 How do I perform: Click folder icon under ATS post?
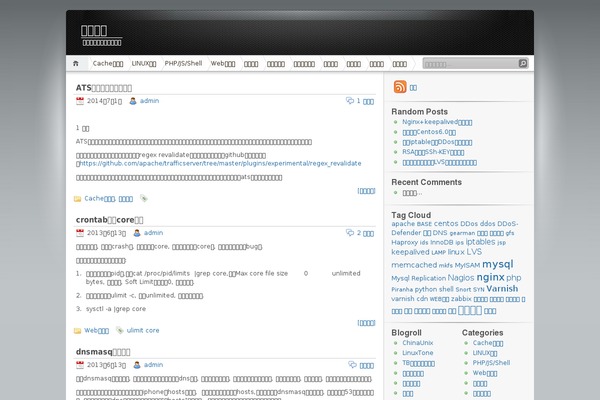78,199
